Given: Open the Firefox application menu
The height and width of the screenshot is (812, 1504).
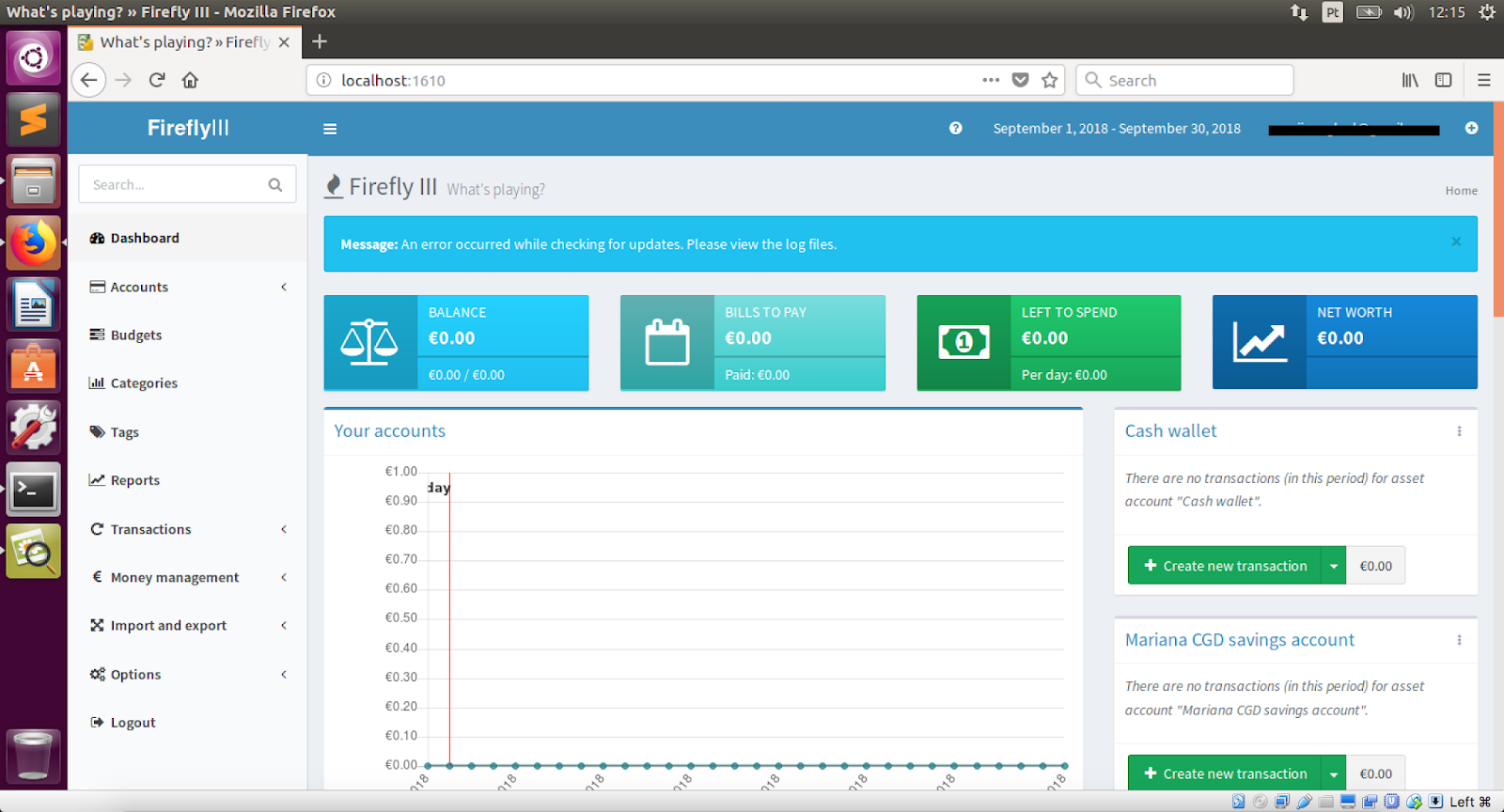Looking at the screenshot, I should tap(1484, 80).
